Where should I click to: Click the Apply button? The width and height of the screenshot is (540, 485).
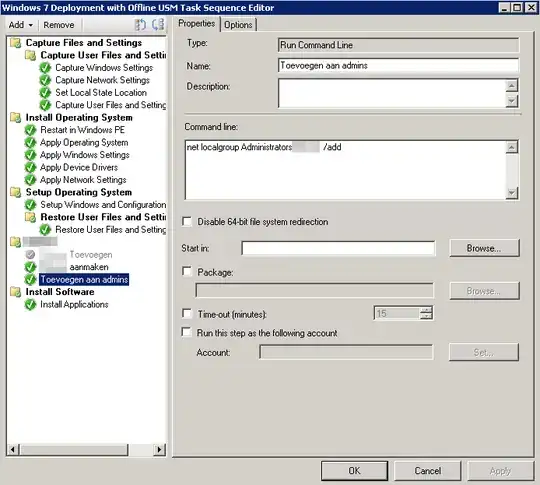click(500, 471)
